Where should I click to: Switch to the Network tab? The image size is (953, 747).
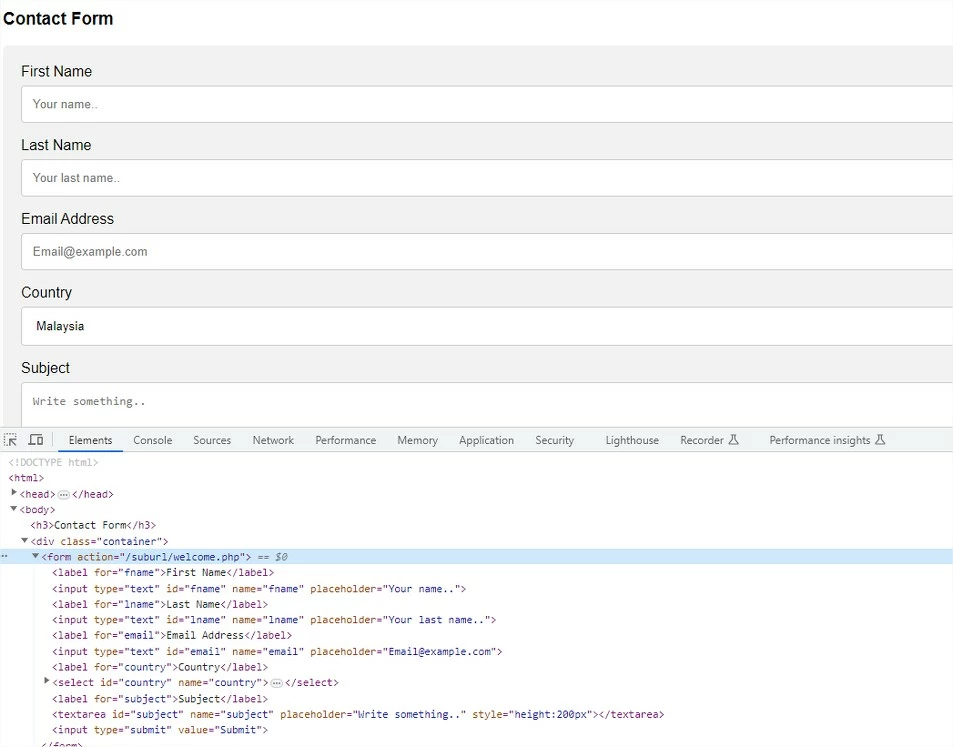coord(273,440)
